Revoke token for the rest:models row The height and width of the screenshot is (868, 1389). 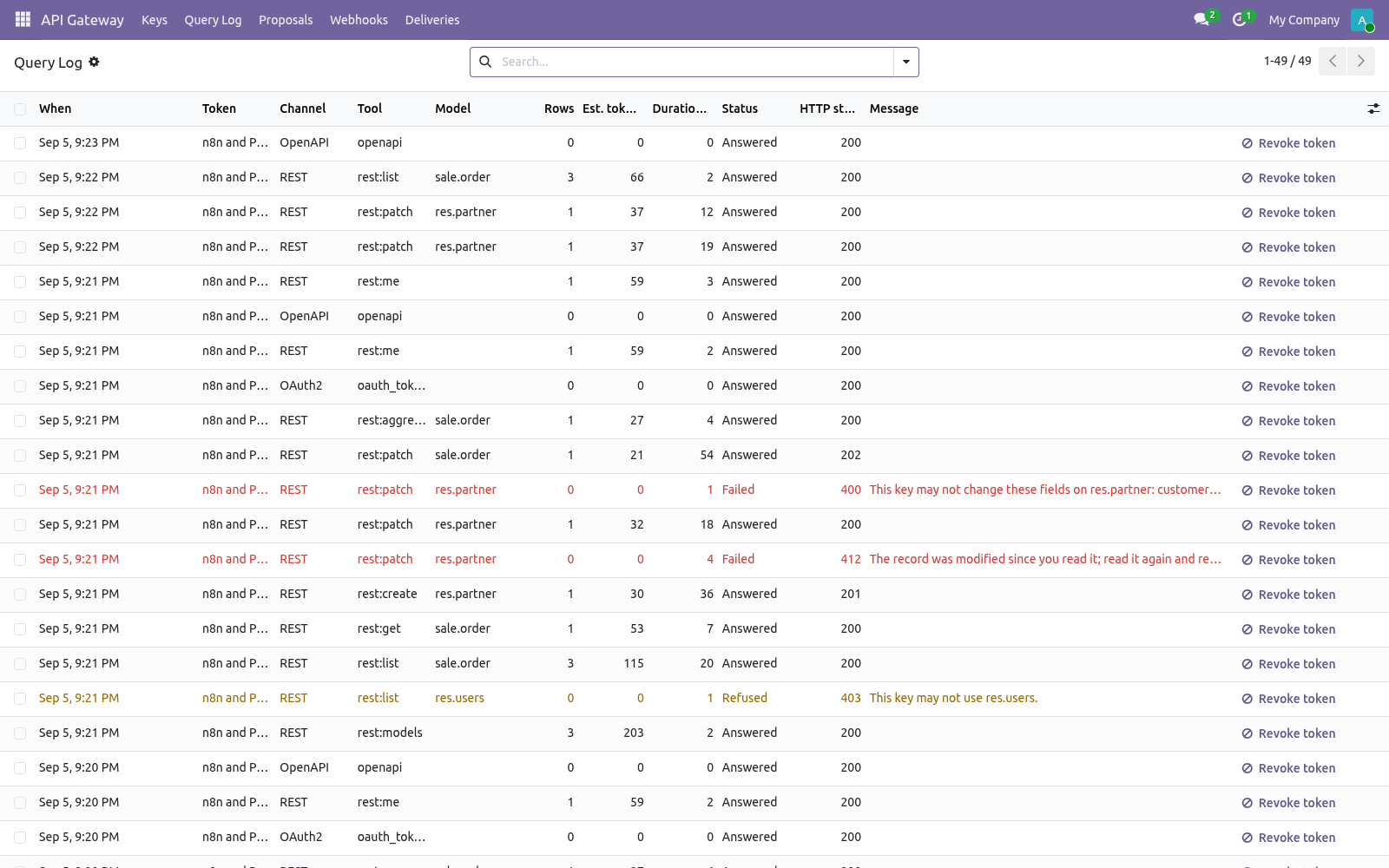click(1288, 733)
